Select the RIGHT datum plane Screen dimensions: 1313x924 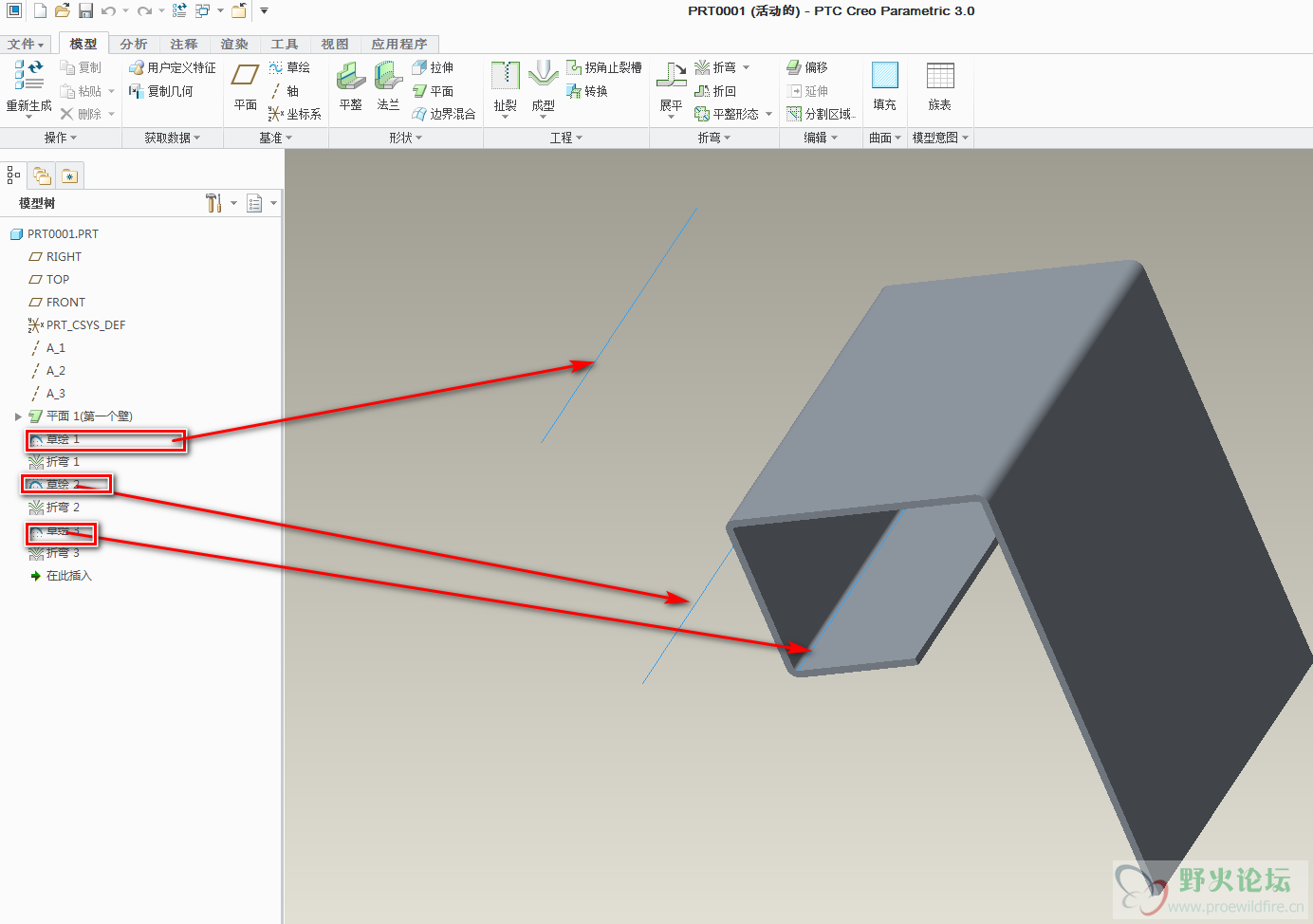[55, 257]
